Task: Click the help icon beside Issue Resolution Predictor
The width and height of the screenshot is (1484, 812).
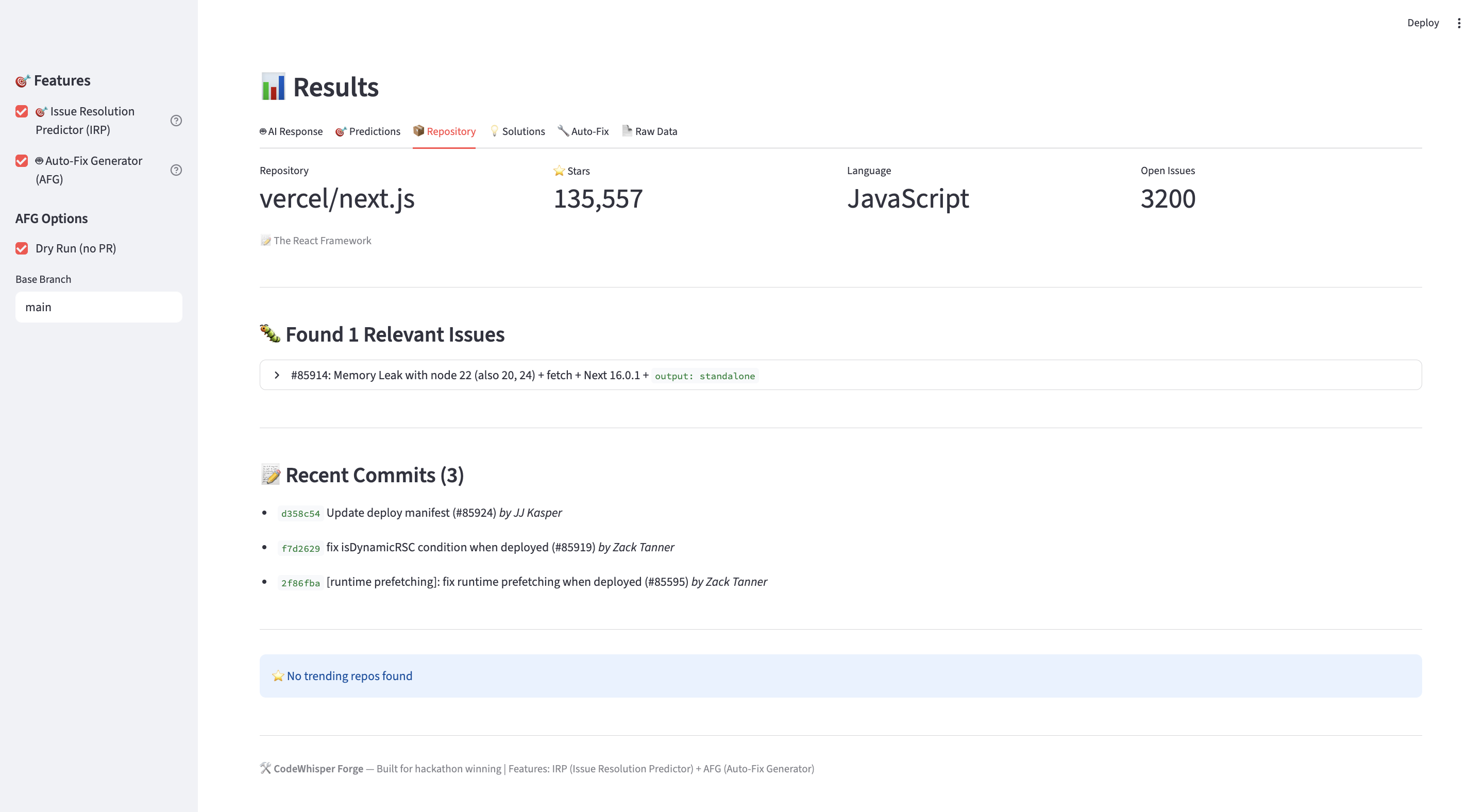Action: (x=176, y=121)
